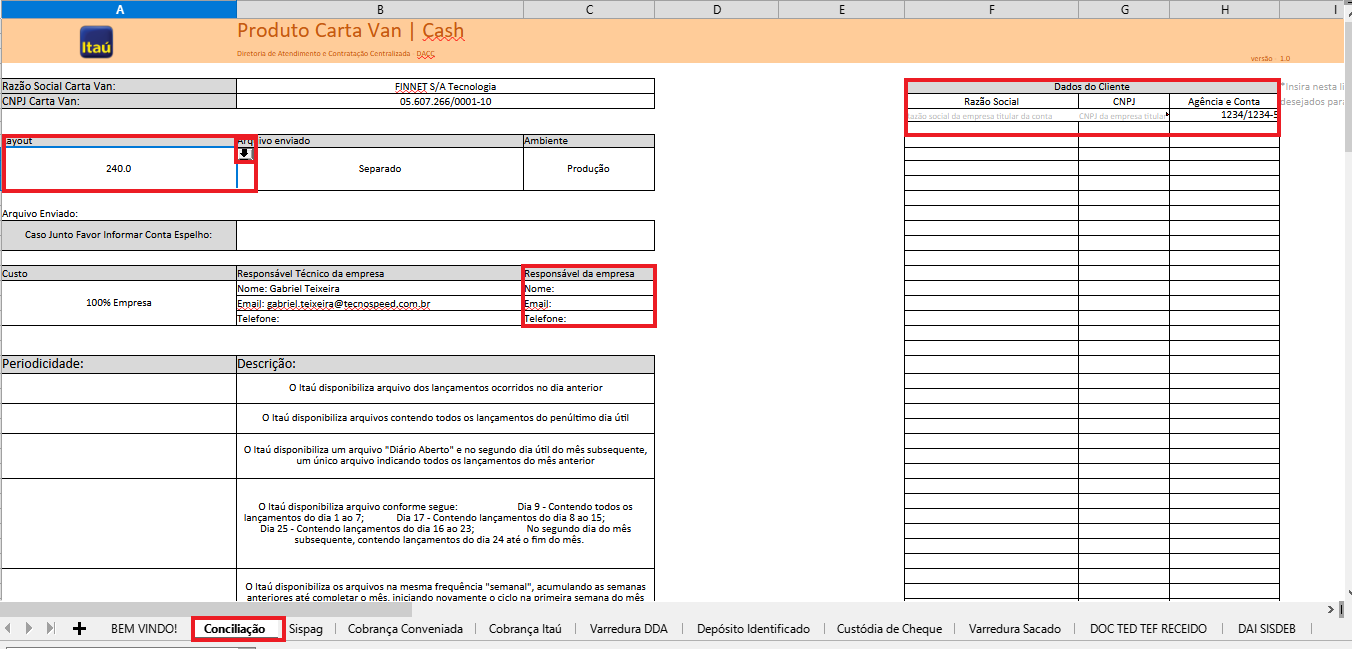Select column A header
Image resolution: width=1352 pixels, height=649 pixels.
tap(119, 9)
